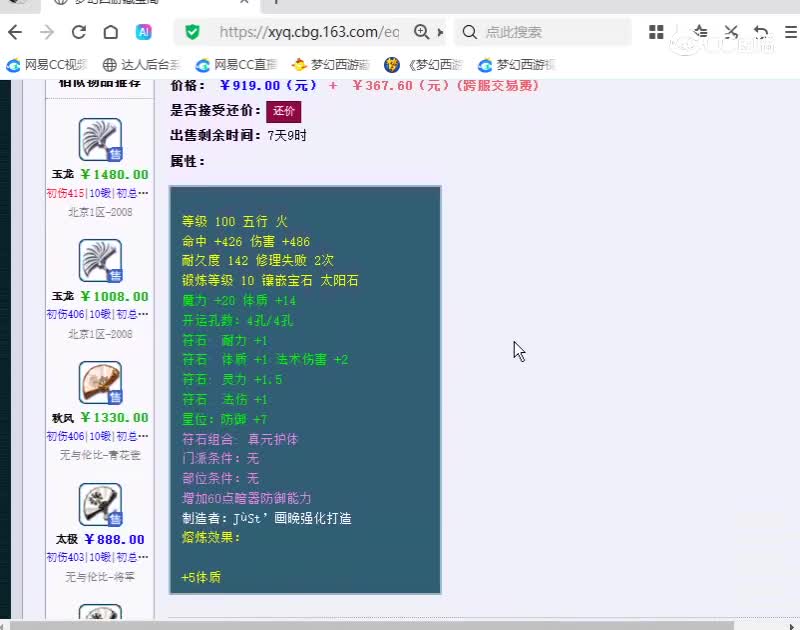Viewport: 800px width, 630px height.
Task: Click the browser forward arrow
Action: click(x=47, y=32)
